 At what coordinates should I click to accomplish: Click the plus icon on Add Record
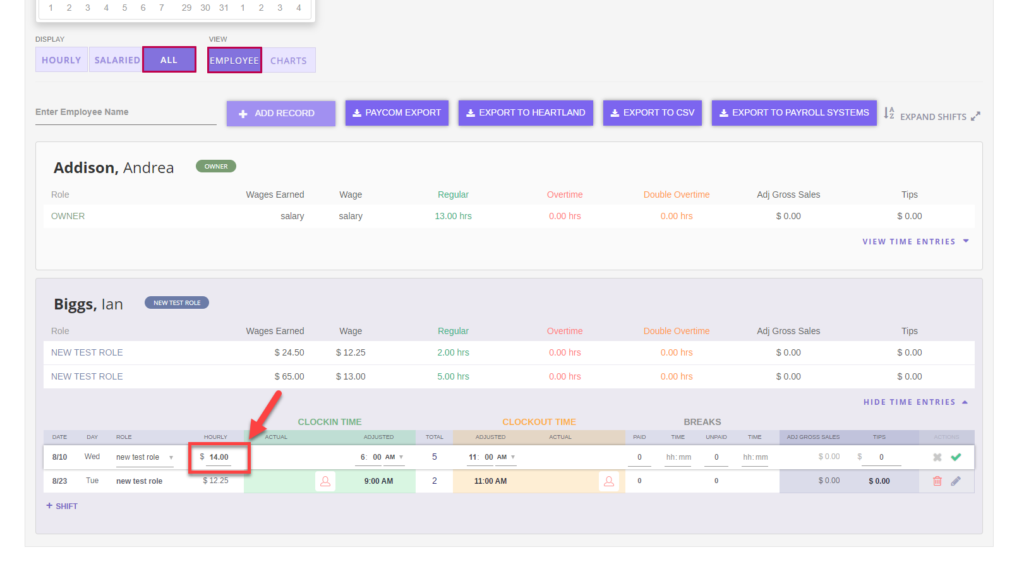[244, 113]
